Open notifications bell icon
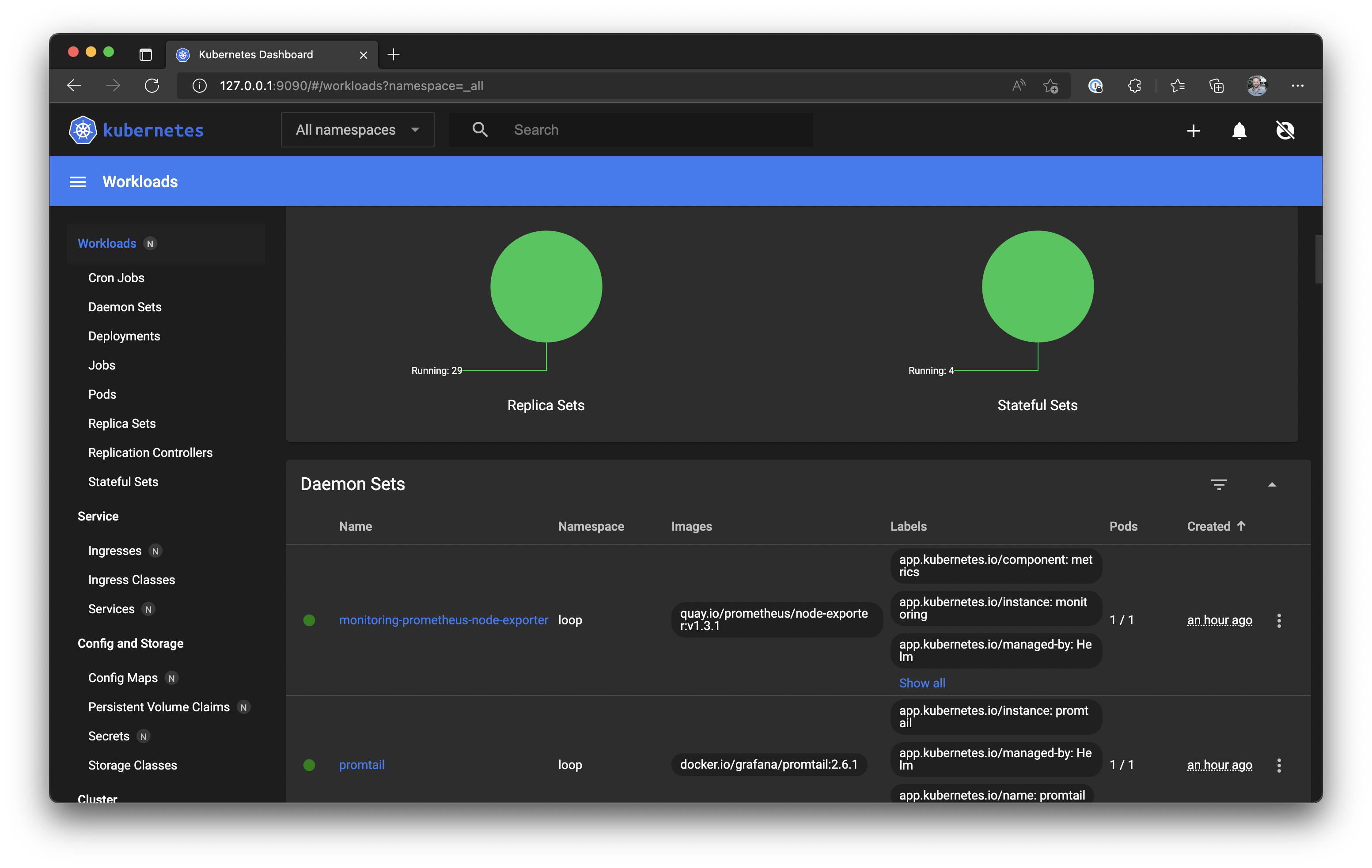 pos(1239,130)
